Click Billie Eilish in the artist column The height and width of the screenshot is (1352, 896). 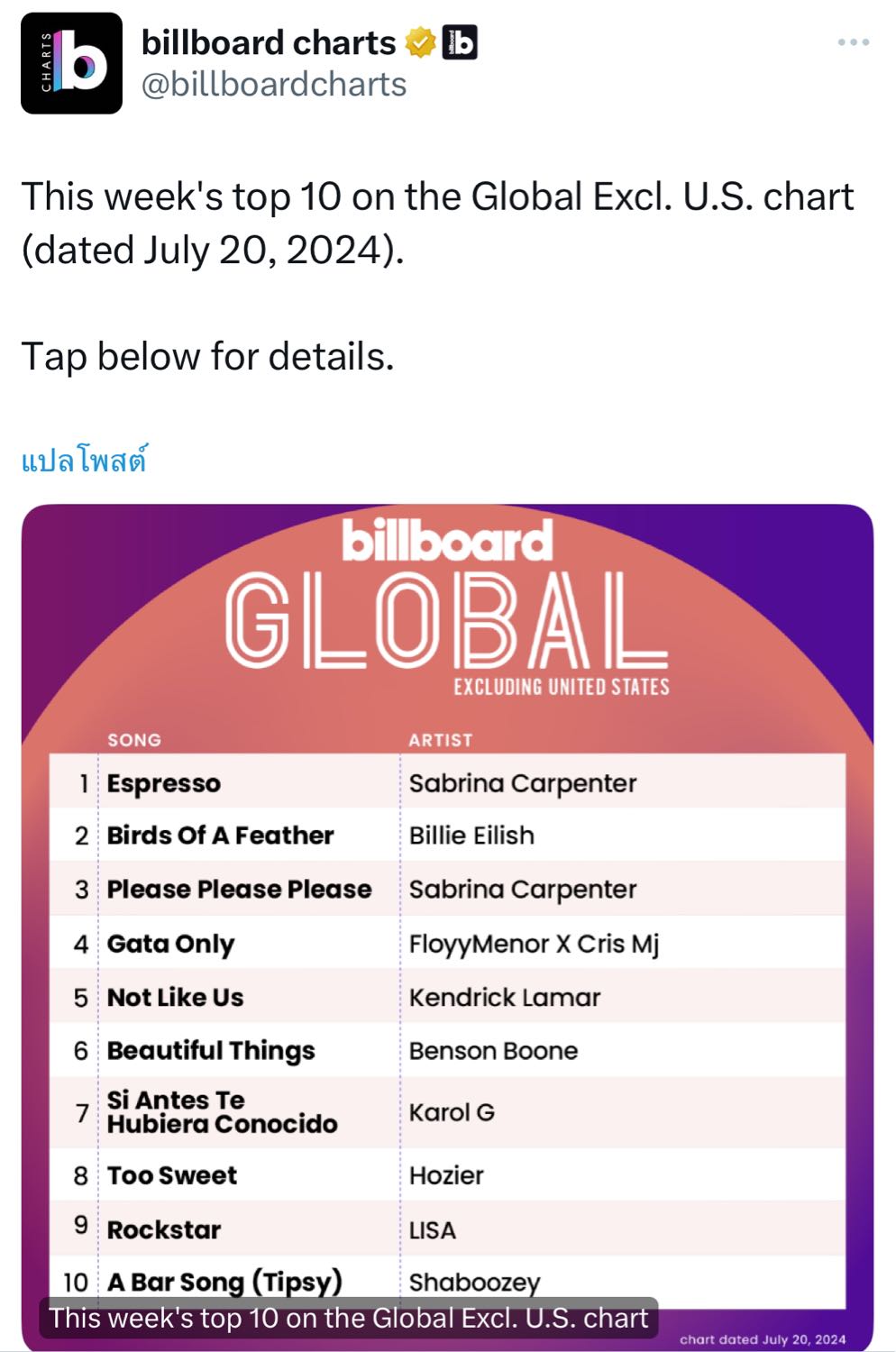[x=471, y=836]
